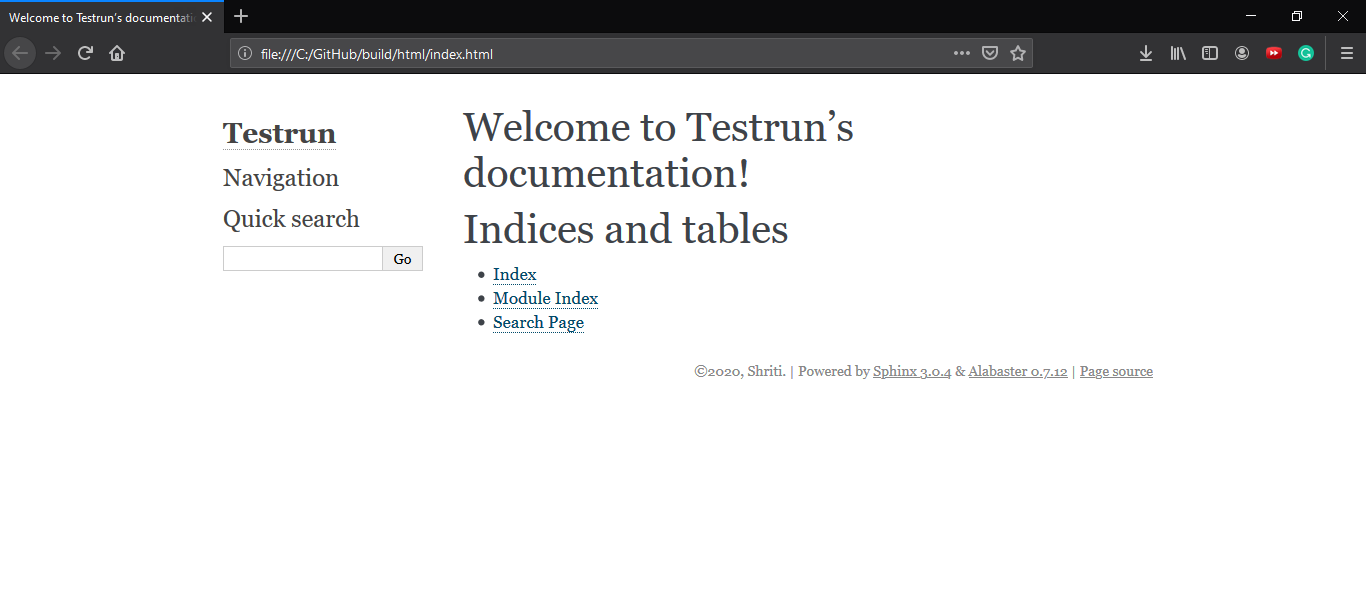
Task: Open the Module Index link
Action: pyautogui.click(x=545, y=299)
